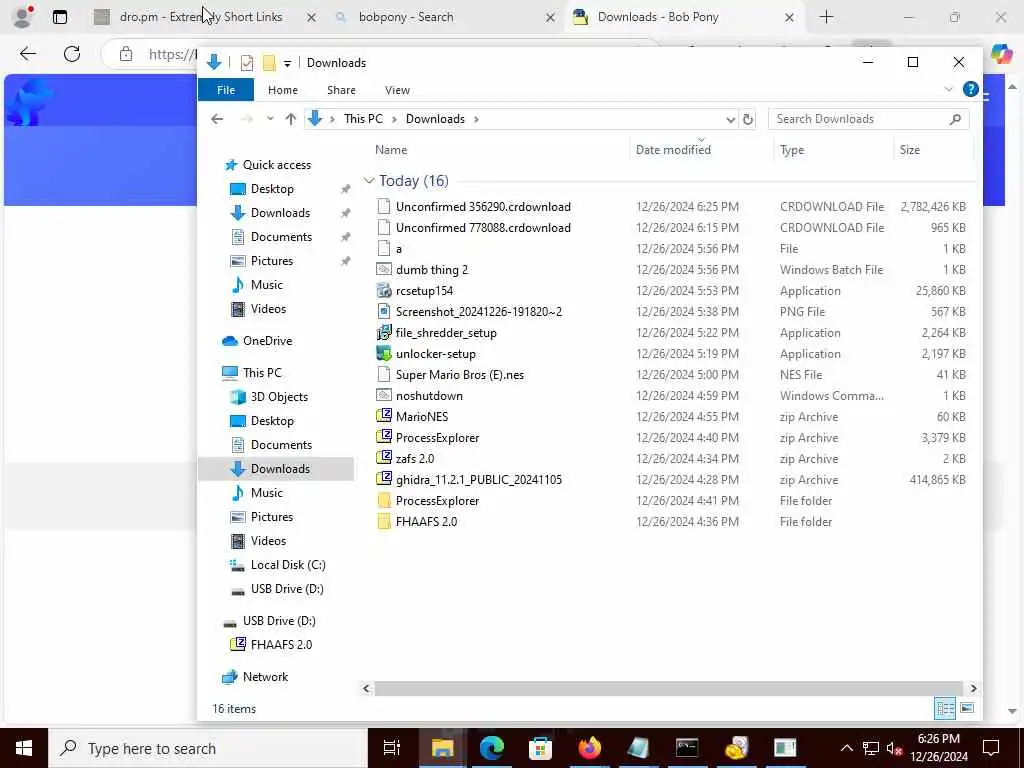Go up one level with the Up arrow

pyautogui.click(x=291, y=119)
